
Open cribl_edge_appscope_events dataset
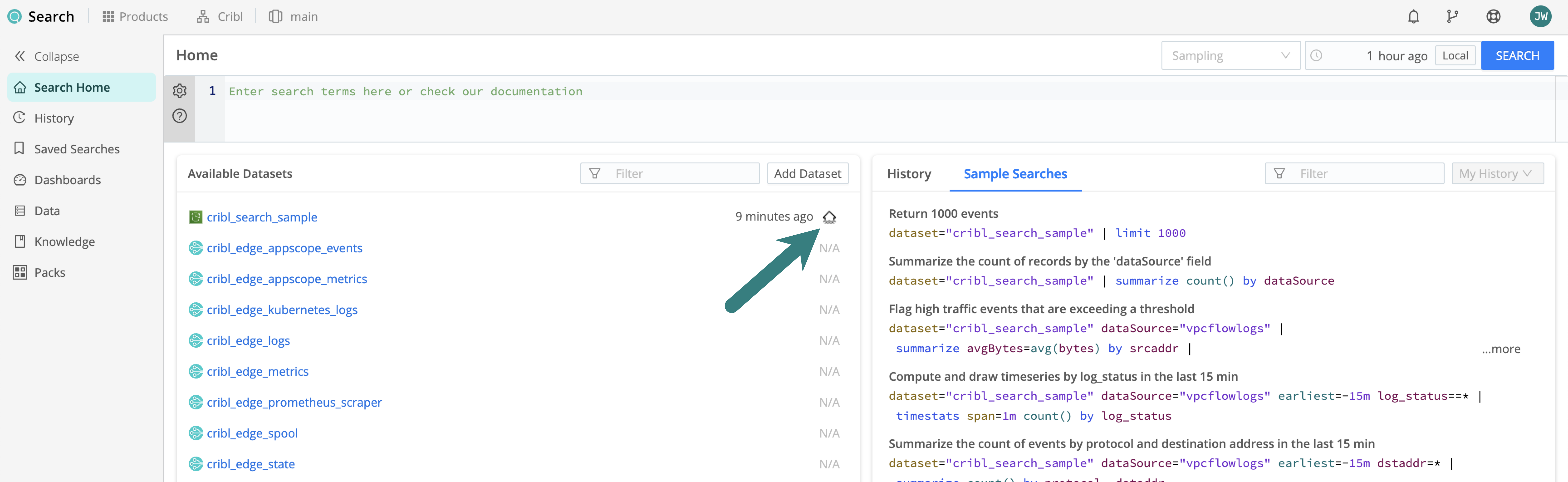point(284,248)
